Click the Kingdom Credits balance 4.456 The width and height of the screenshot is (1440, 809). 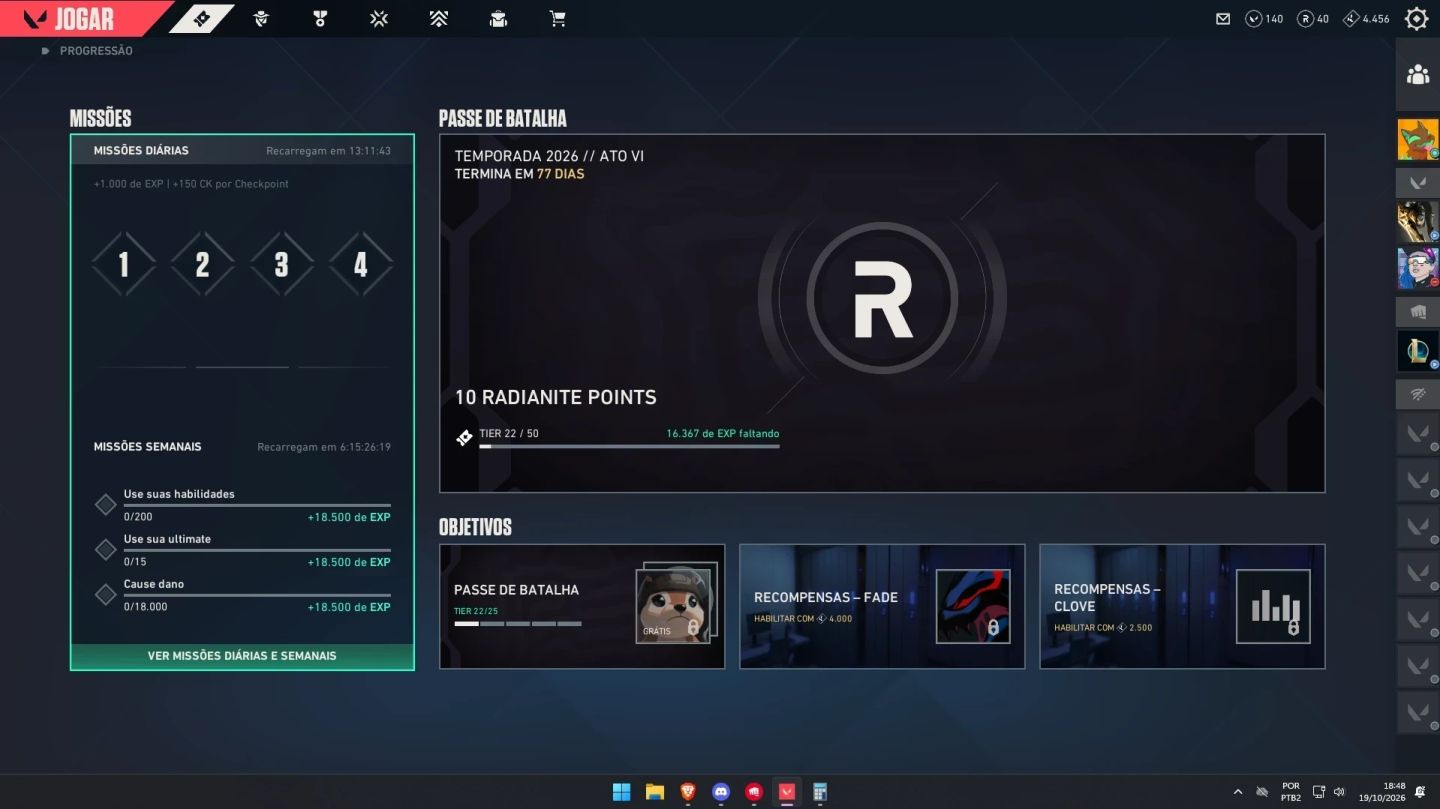1366,18
